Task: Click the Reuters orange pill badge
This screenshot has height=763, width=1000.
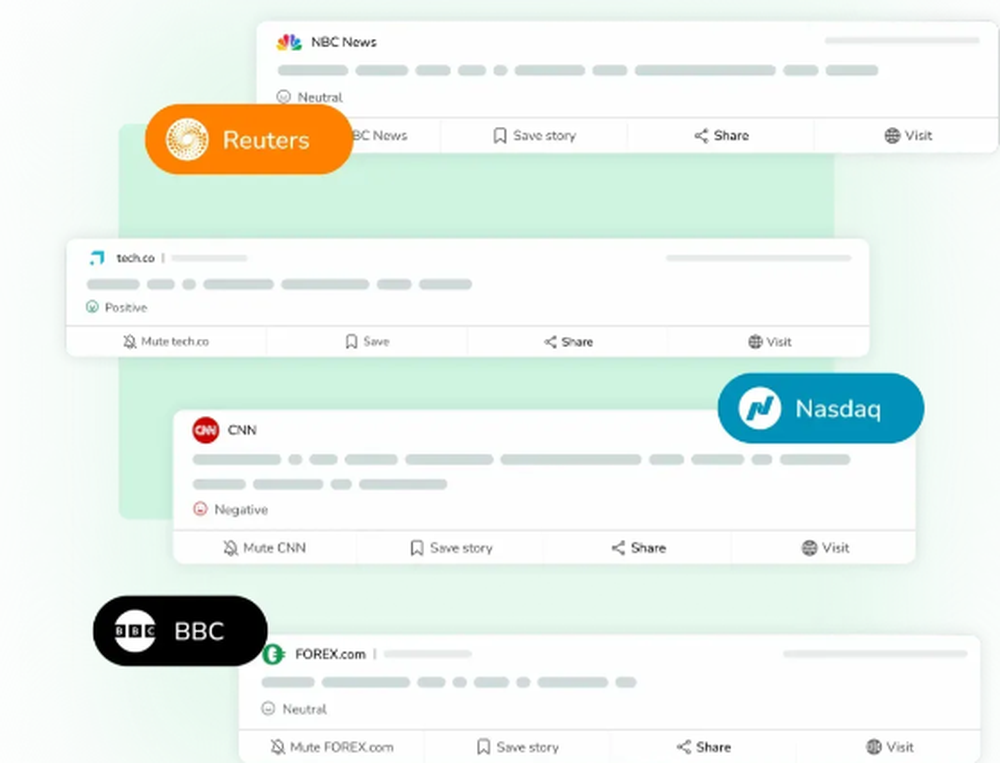Action: pos(248,139)
